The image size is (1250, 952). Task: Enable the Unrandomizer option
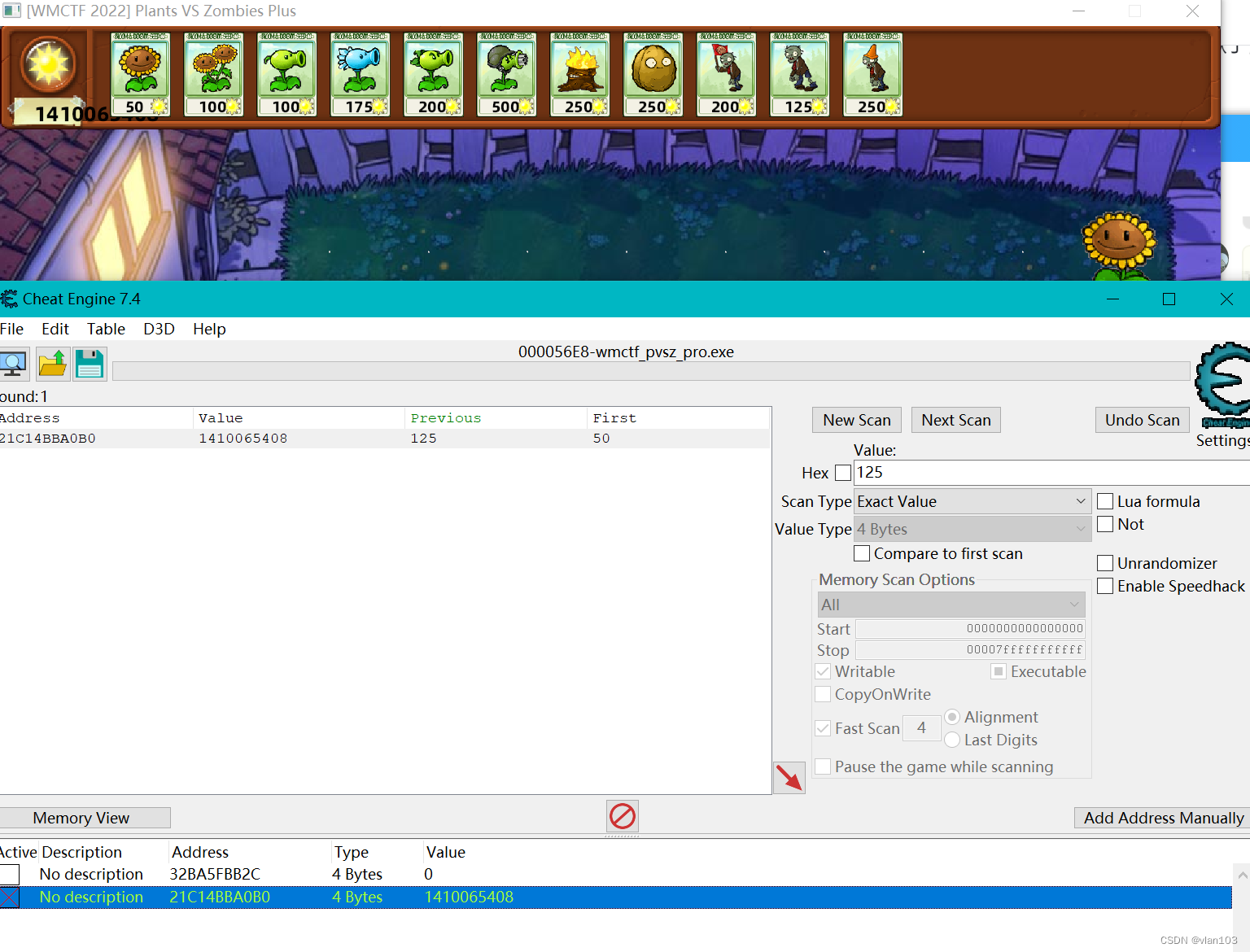pos(1105,563)
